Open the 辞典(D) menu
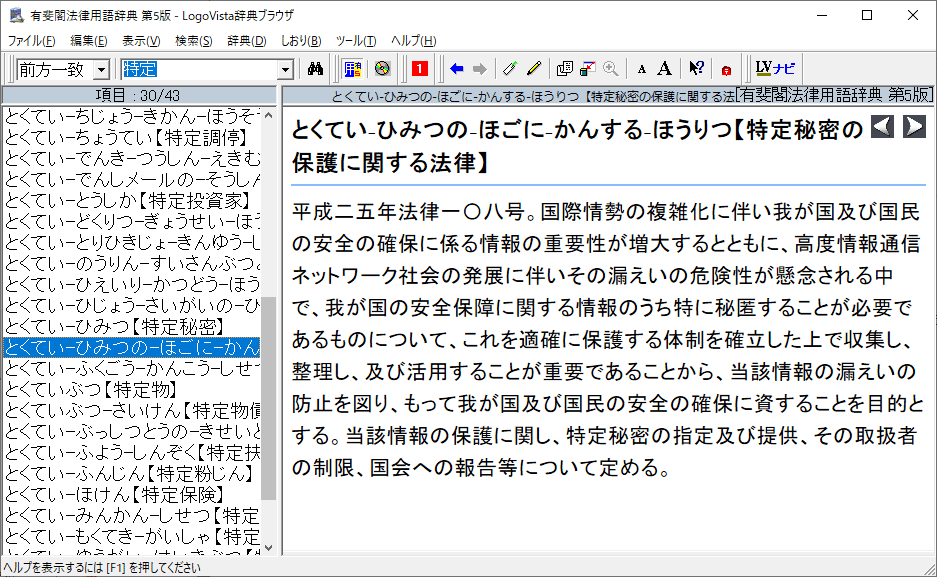 click(x=246, y=41)
